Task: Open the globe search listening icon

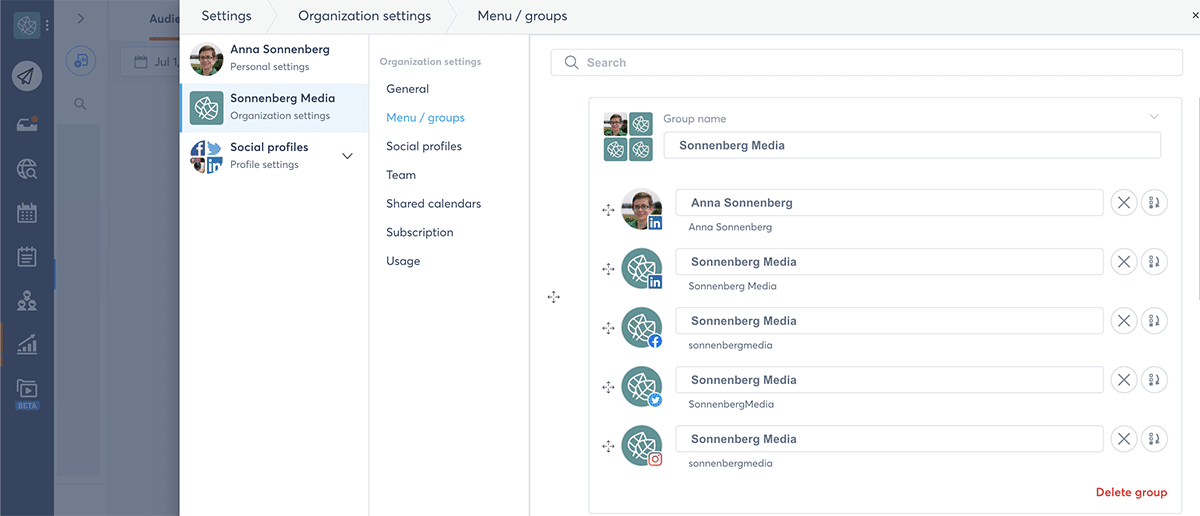Action: click(27, 169)
